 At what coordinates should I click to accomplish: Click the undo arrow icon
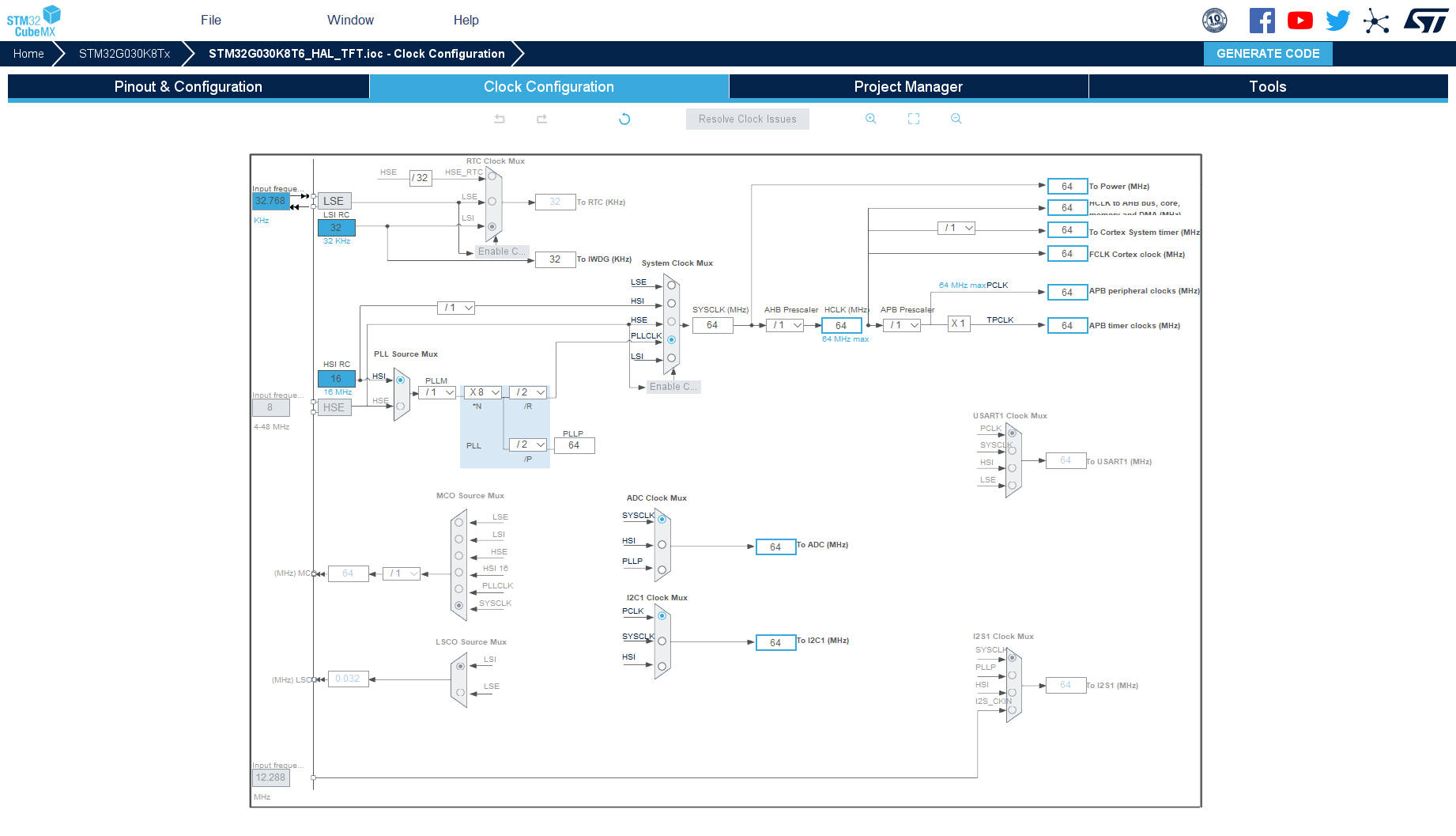click(x=500, y=119)
